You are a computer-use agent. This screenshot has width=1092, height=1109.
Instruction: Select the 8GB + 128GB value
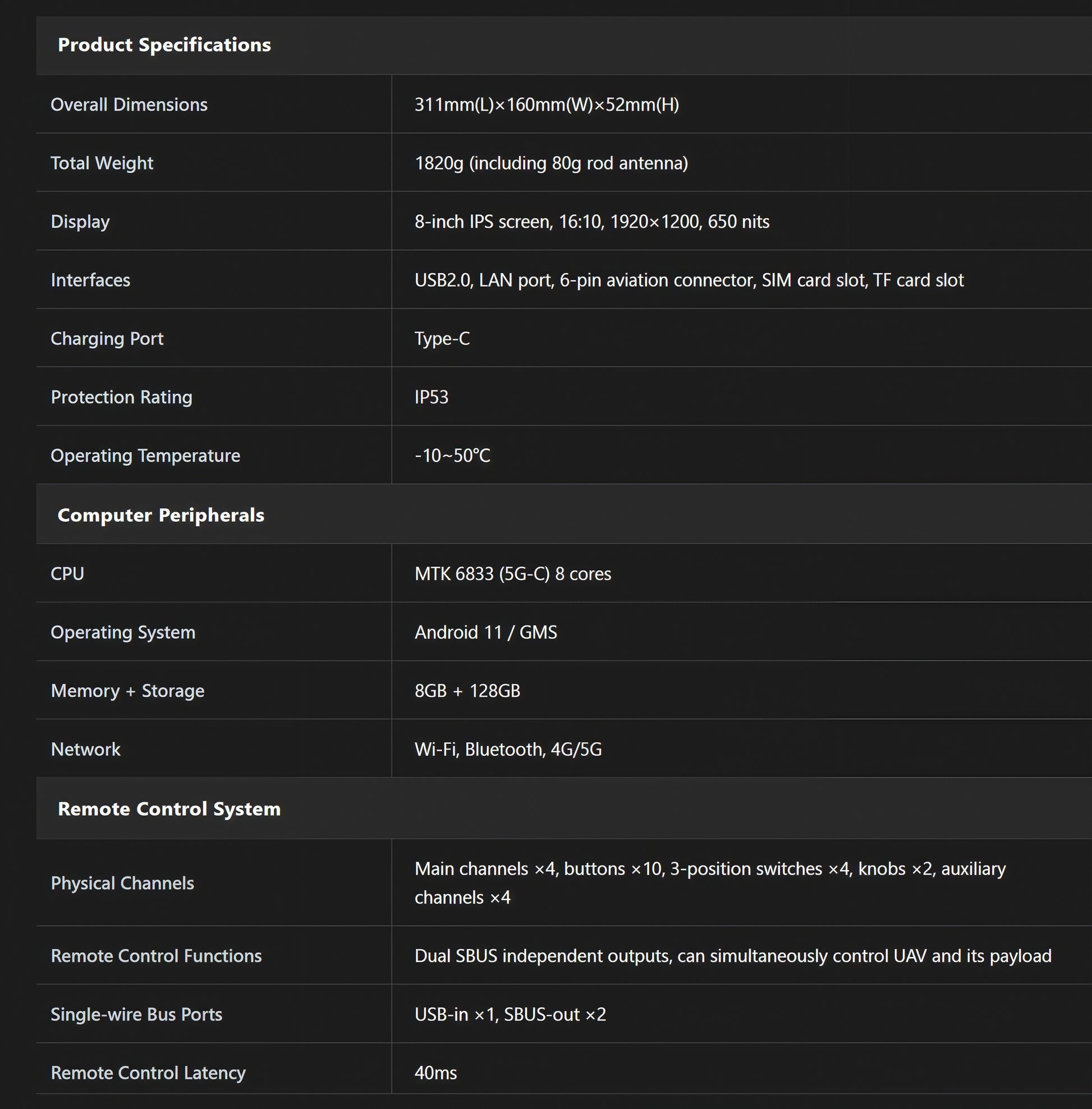(x=467, y=691)
